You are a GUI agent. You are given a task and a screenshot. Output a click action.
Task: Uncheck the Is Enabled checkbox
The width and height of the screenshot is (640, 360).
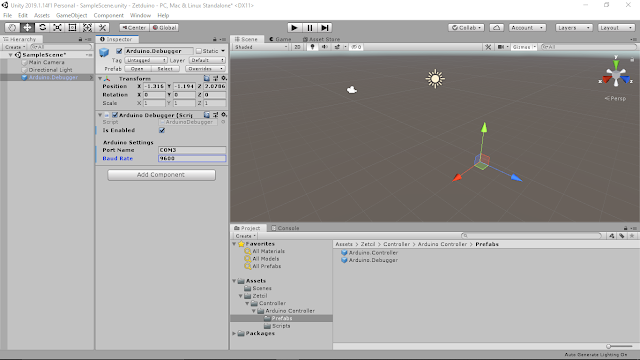pos(162,130)
